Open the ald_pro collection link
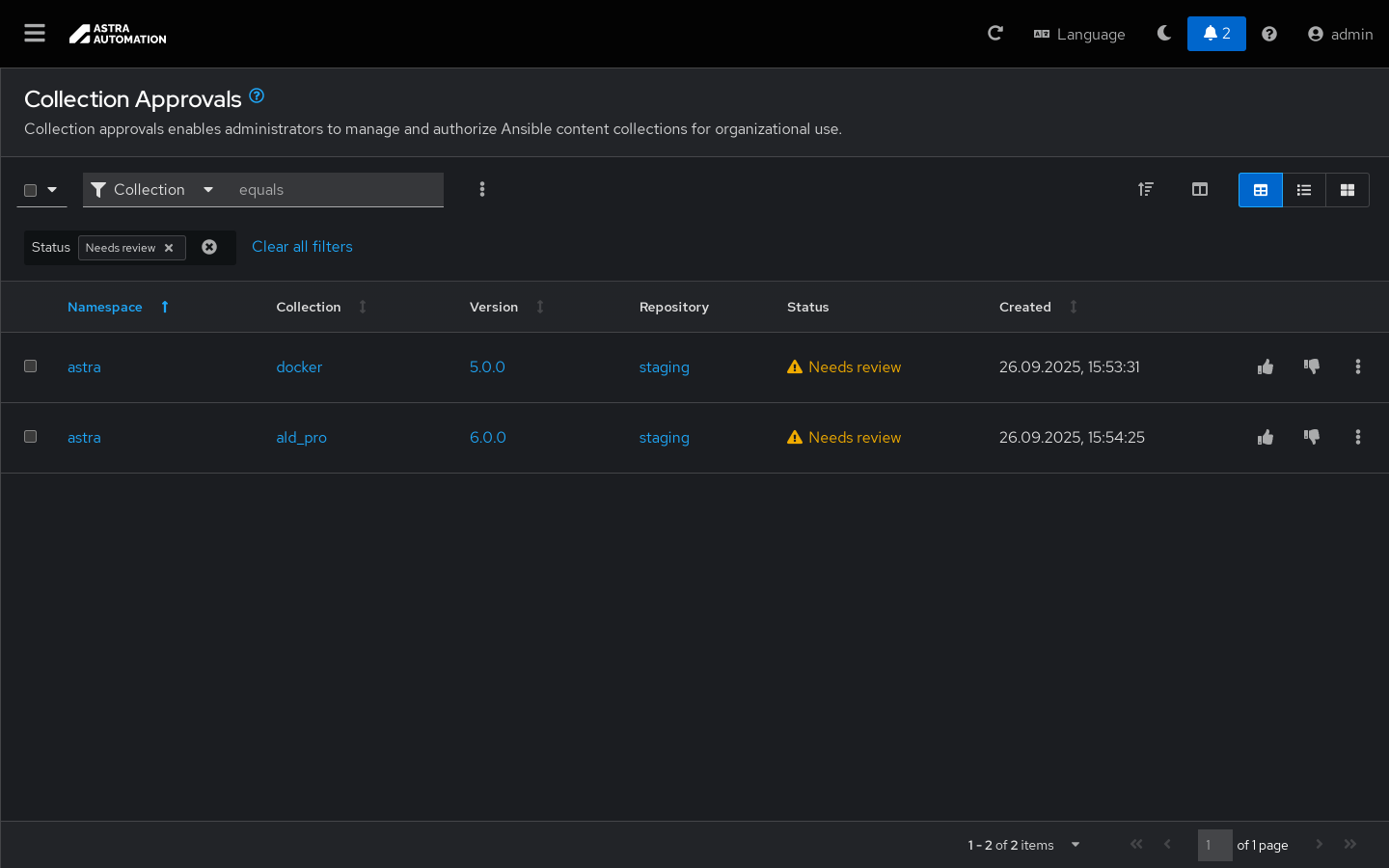 (x=301, y=437)
